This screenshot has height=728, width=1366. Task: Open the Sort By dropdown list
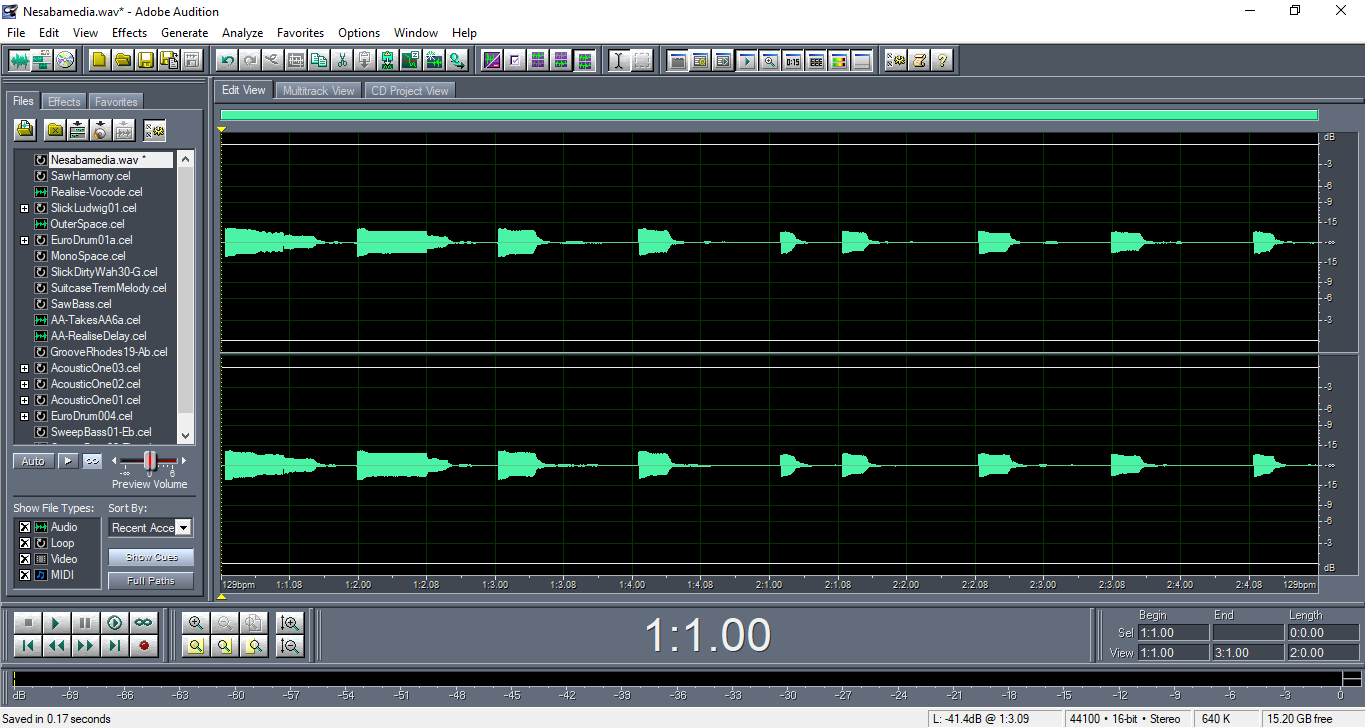click(183, 527)
